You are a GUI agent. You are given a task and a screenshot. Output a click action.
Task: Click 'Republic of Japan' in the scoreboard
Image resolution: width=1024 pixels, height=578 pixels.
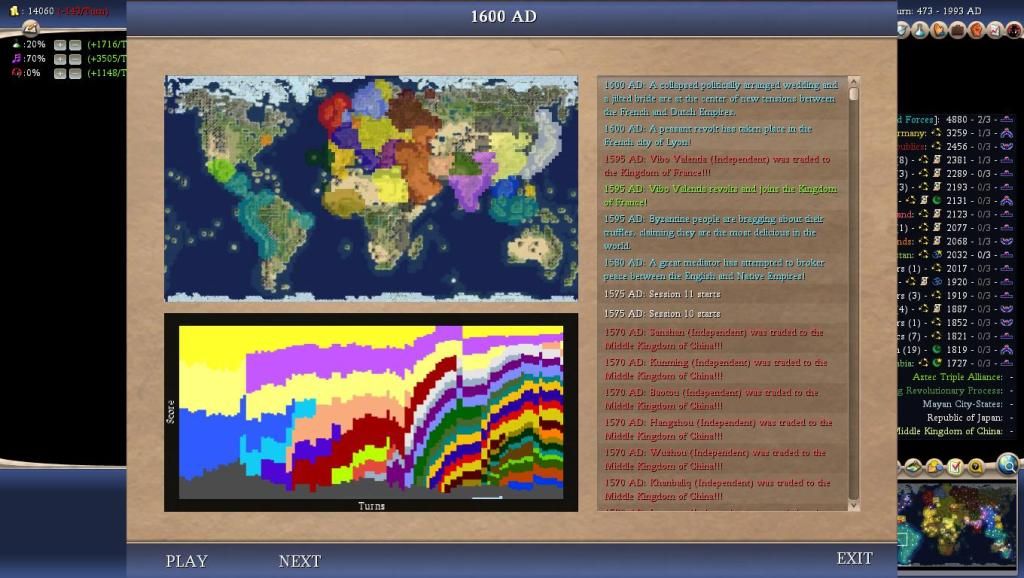(x=965, y=417)
